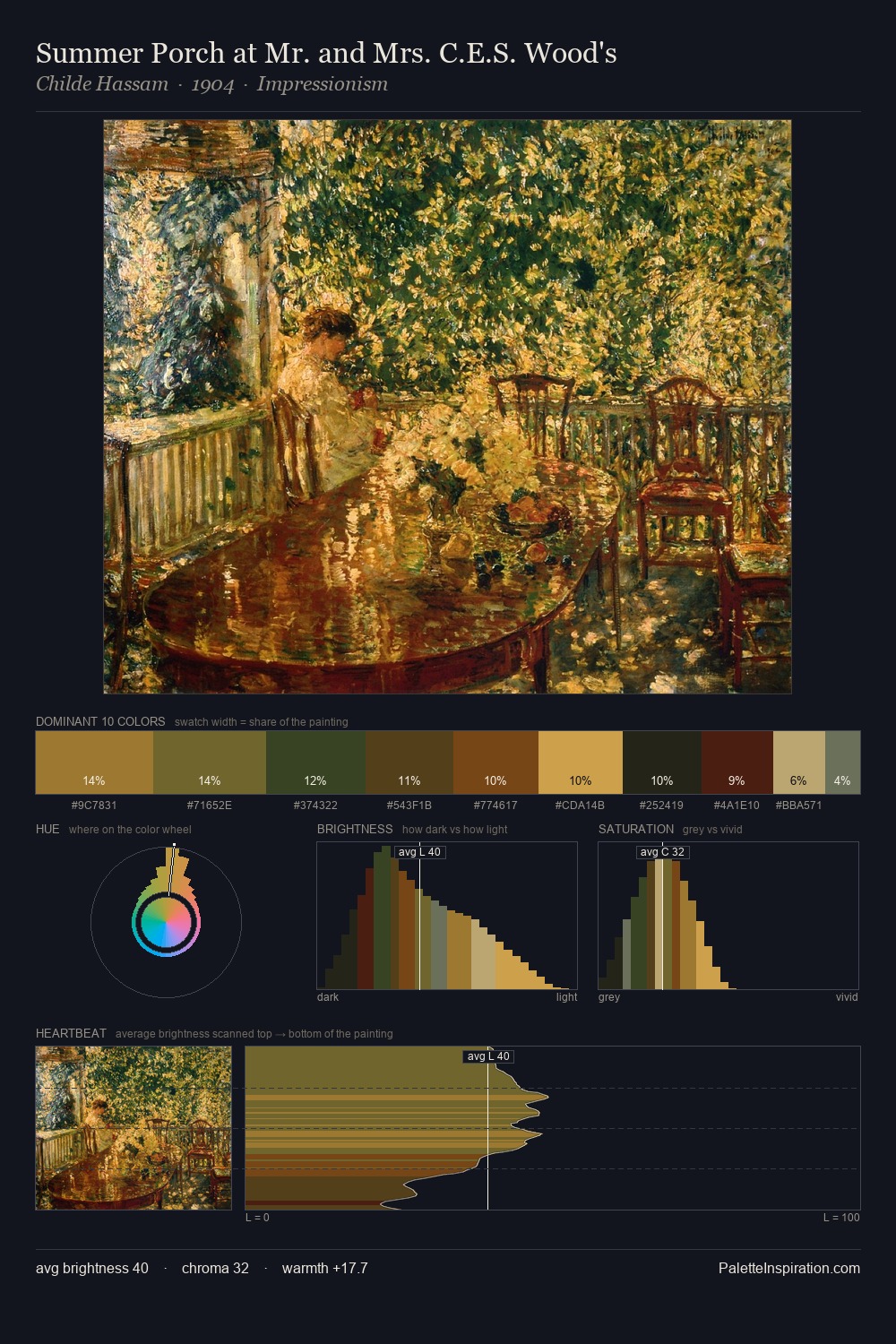
Task: Select the #71652E olive swatch
Action: (x=210, y=762)
